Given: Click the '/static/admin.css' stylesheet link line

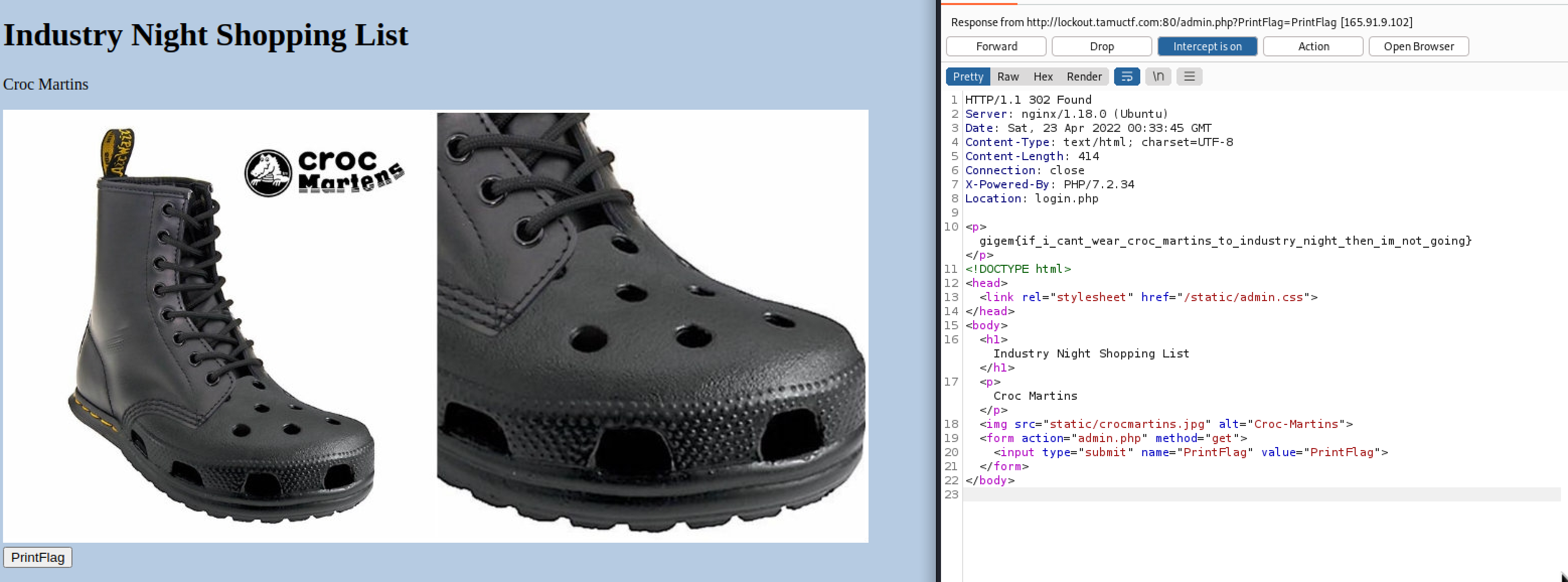Looking at the screenshot, I should [1149, 297].
